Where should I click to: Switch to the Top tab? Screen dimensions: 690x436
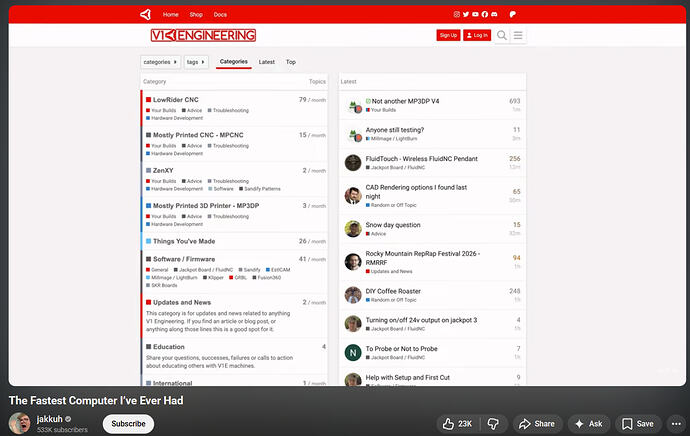click(x=291, y=62)
